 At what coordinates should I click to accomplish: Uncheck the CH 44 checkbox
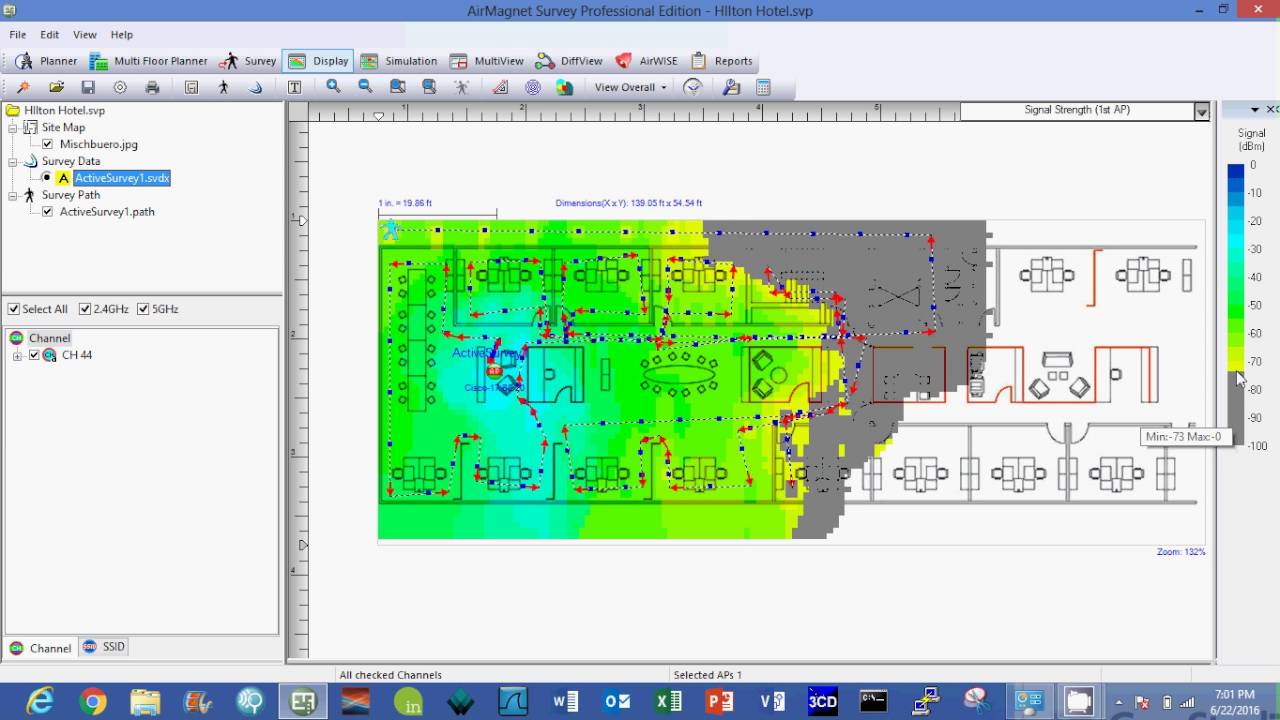(34, 356)
